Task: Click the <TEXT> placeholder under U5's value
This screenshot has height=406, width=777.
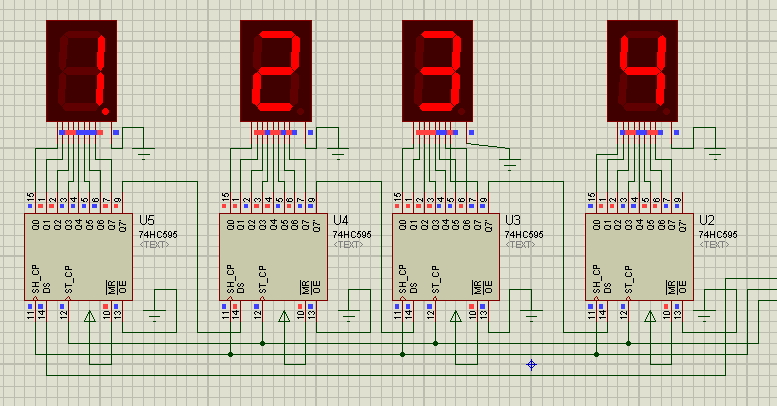Action: coord(154,245)
